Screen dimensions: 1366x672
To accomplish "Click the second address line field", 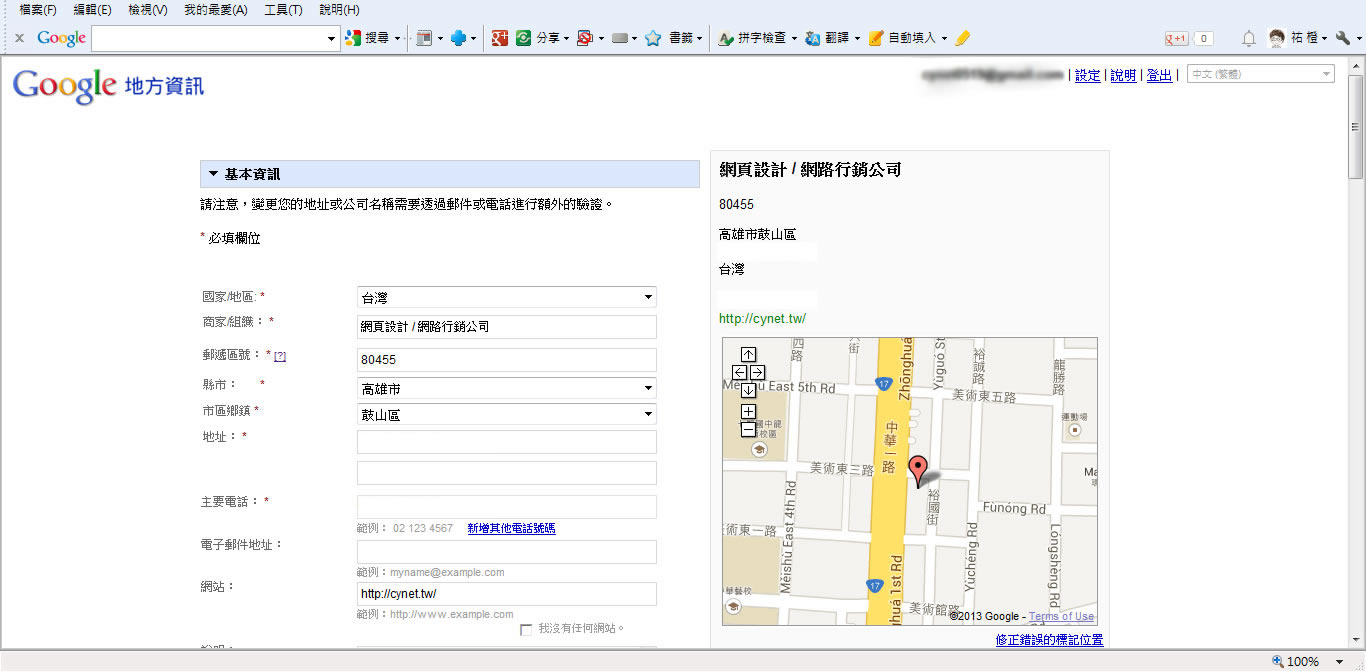I will point(507,473).
